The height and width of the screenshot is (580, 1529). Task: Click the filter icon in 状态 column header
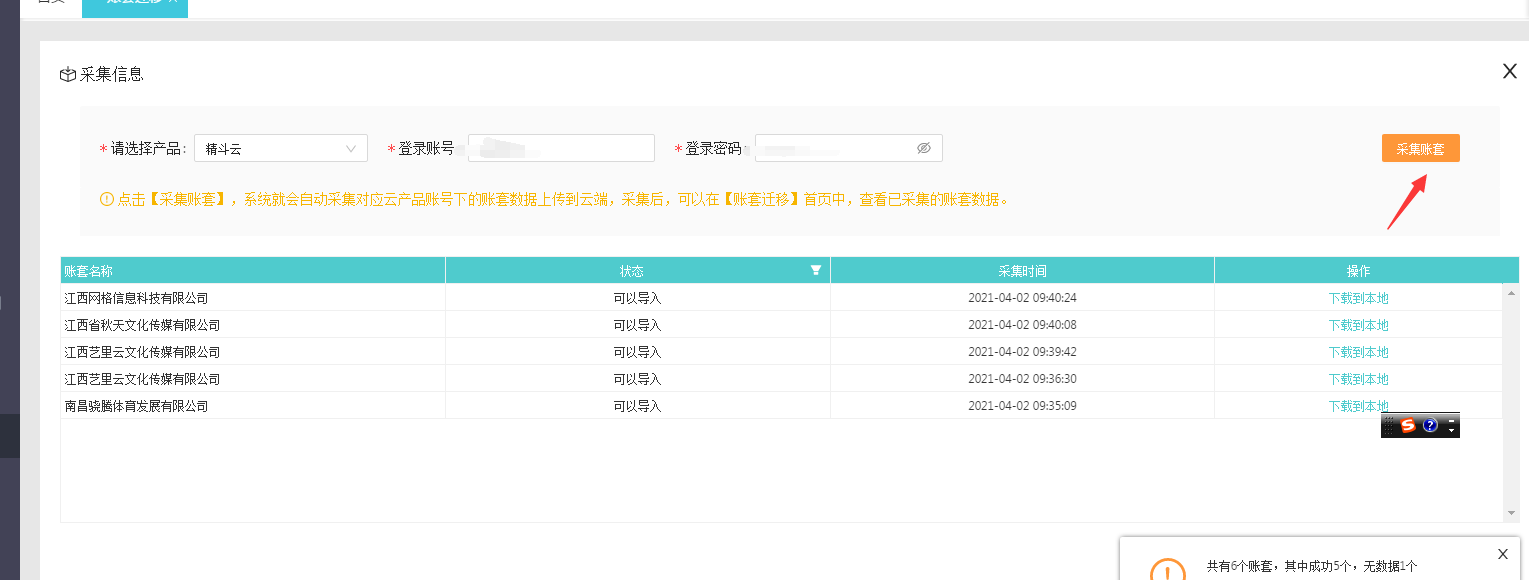[x=816, y=270]
